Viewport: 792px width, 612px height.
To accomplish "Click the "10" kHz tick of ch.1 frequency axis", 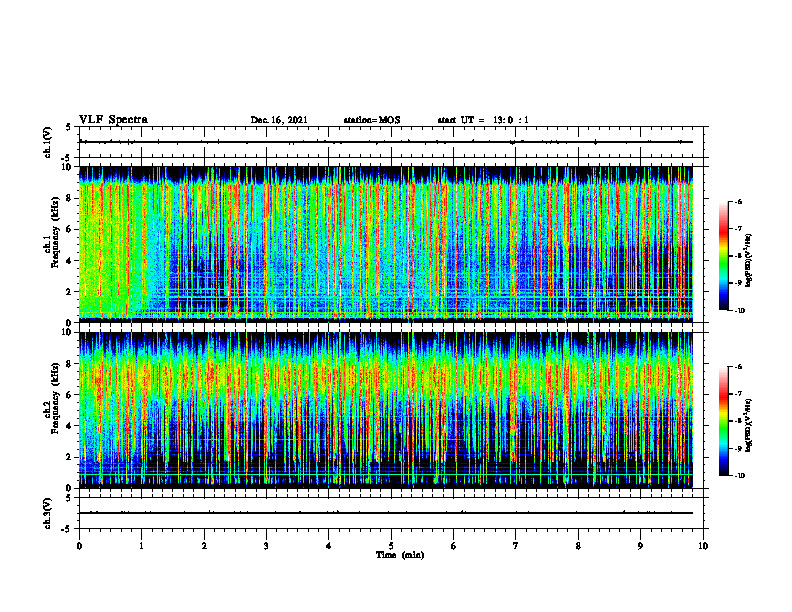I will point(69,167).
